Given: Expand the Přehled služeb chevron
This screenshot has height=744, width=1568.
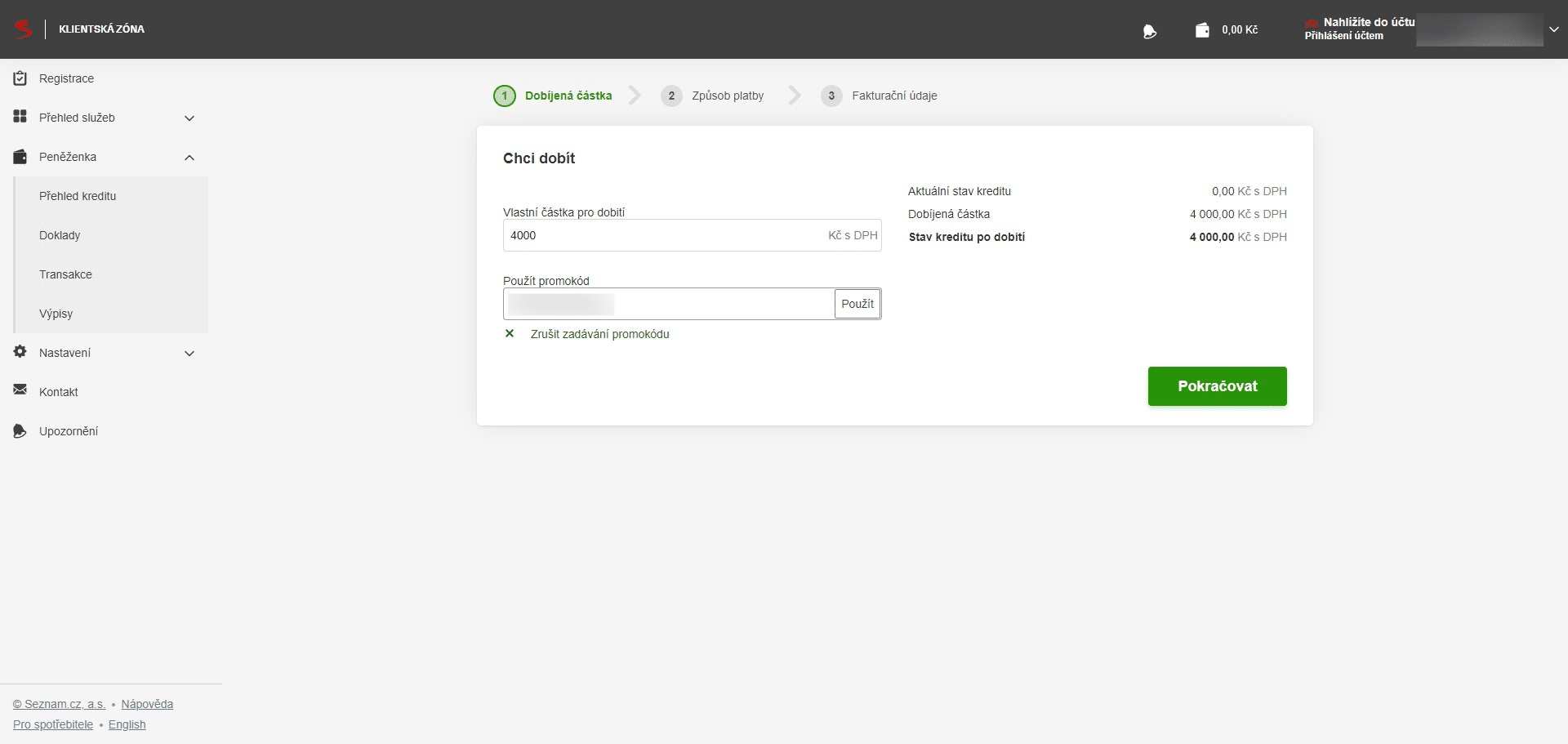Looking at the screenshot, I should 189,118.
